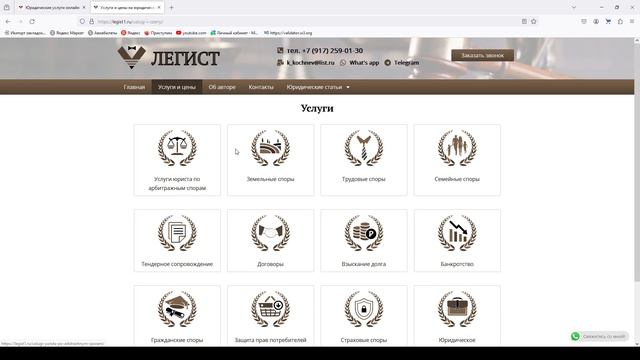Click the Заказать звонок button
This screenshot has height=360, width=640.
point(482,55)
